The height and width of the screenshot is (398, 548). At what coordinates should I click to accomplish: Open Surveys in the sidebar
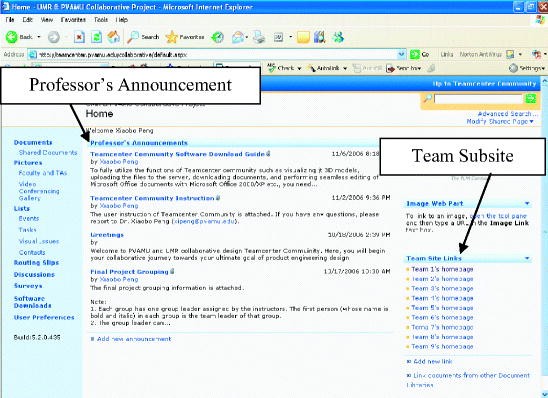[x=28, y=285]
